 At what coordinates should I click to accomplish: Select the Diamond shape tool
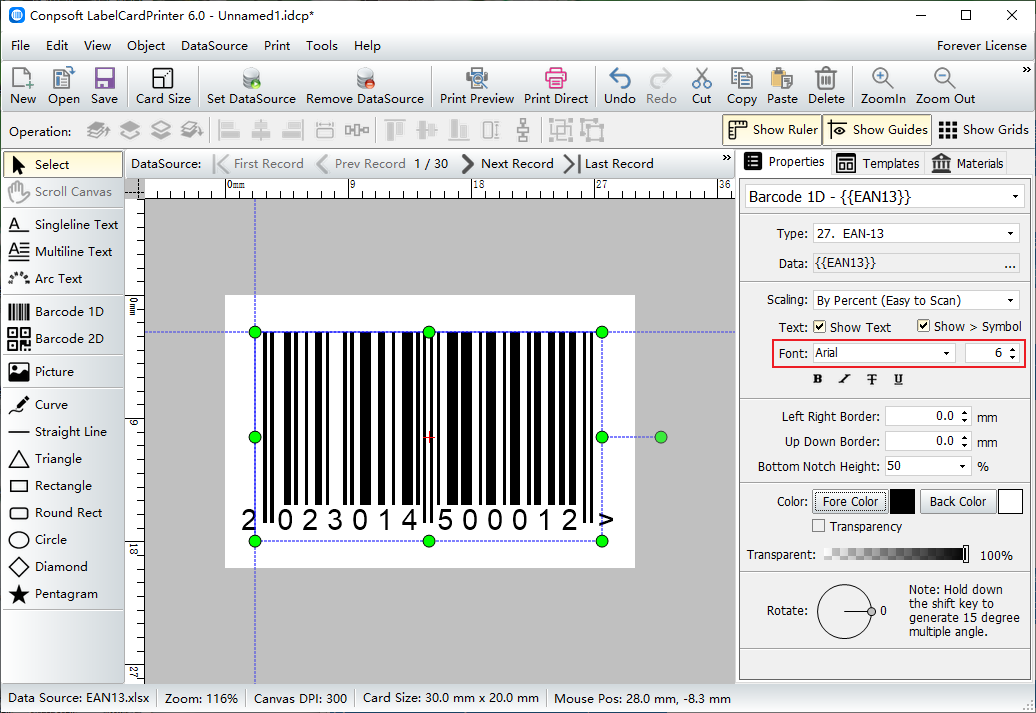(x=63, y=567)
